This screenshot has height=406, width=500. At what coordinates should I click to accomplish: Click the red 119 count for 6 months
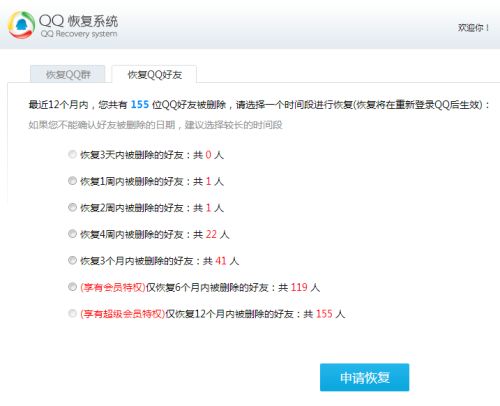(299, 287)
